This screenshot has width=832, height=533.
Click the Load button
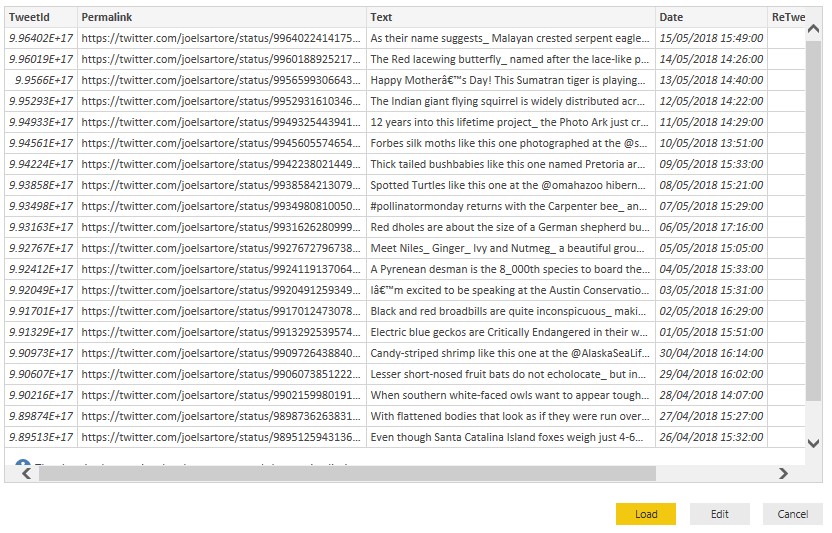[x=645, y=514]
